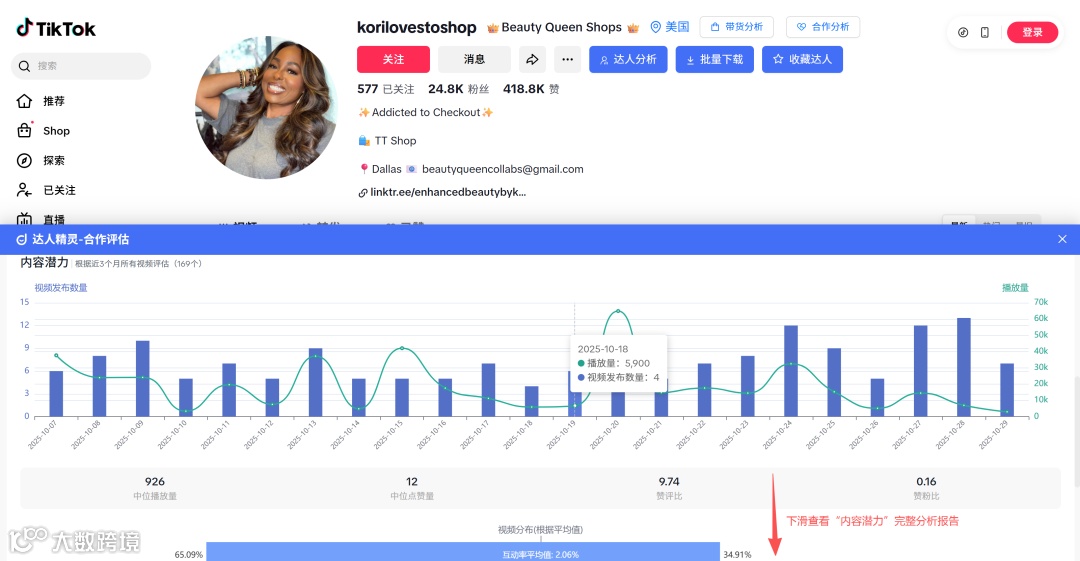Open the linktr.ee profile link

coord(448,192)
